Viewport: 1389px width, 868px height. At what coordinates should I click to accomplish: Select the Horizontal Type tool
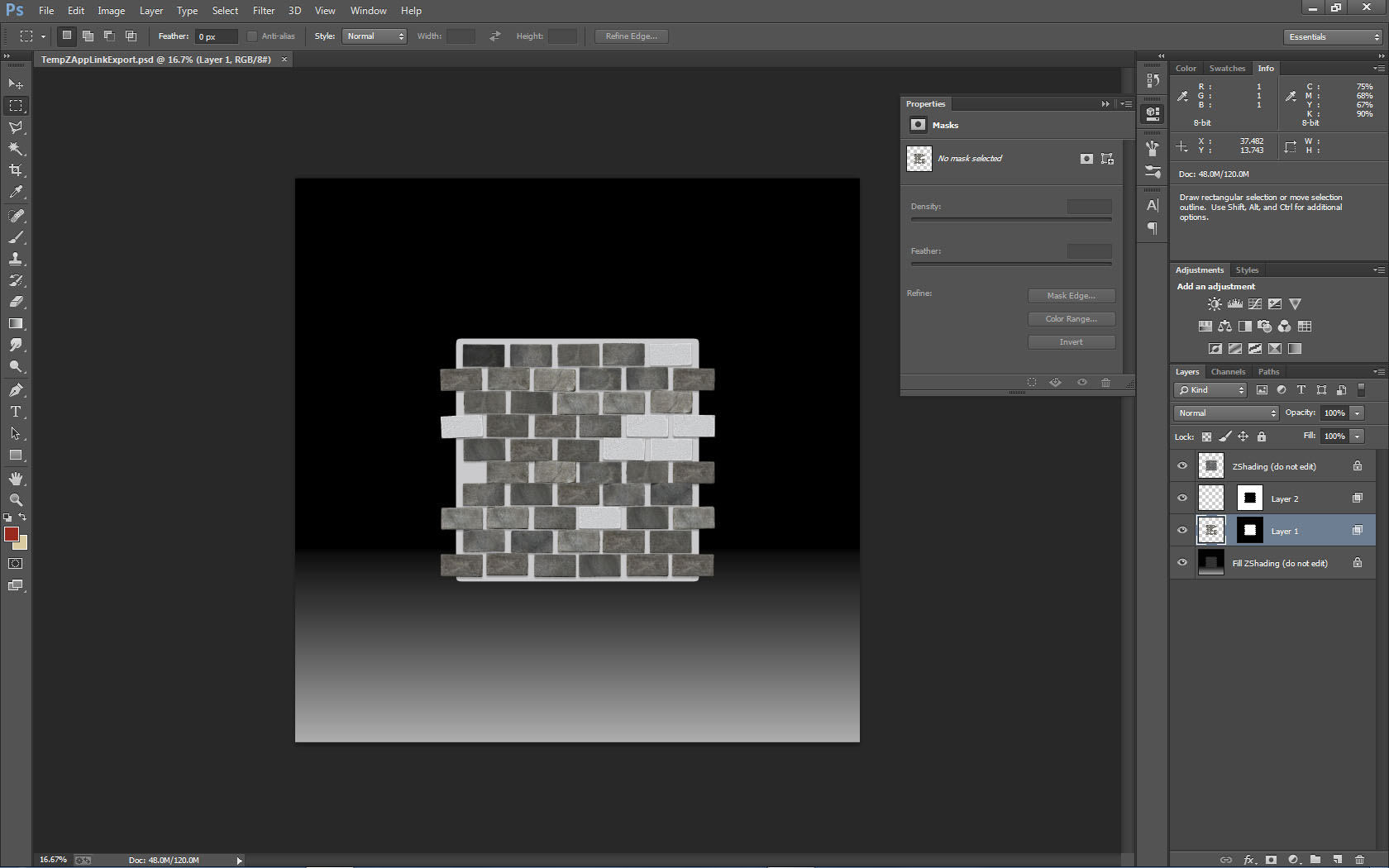pos(16,412)
